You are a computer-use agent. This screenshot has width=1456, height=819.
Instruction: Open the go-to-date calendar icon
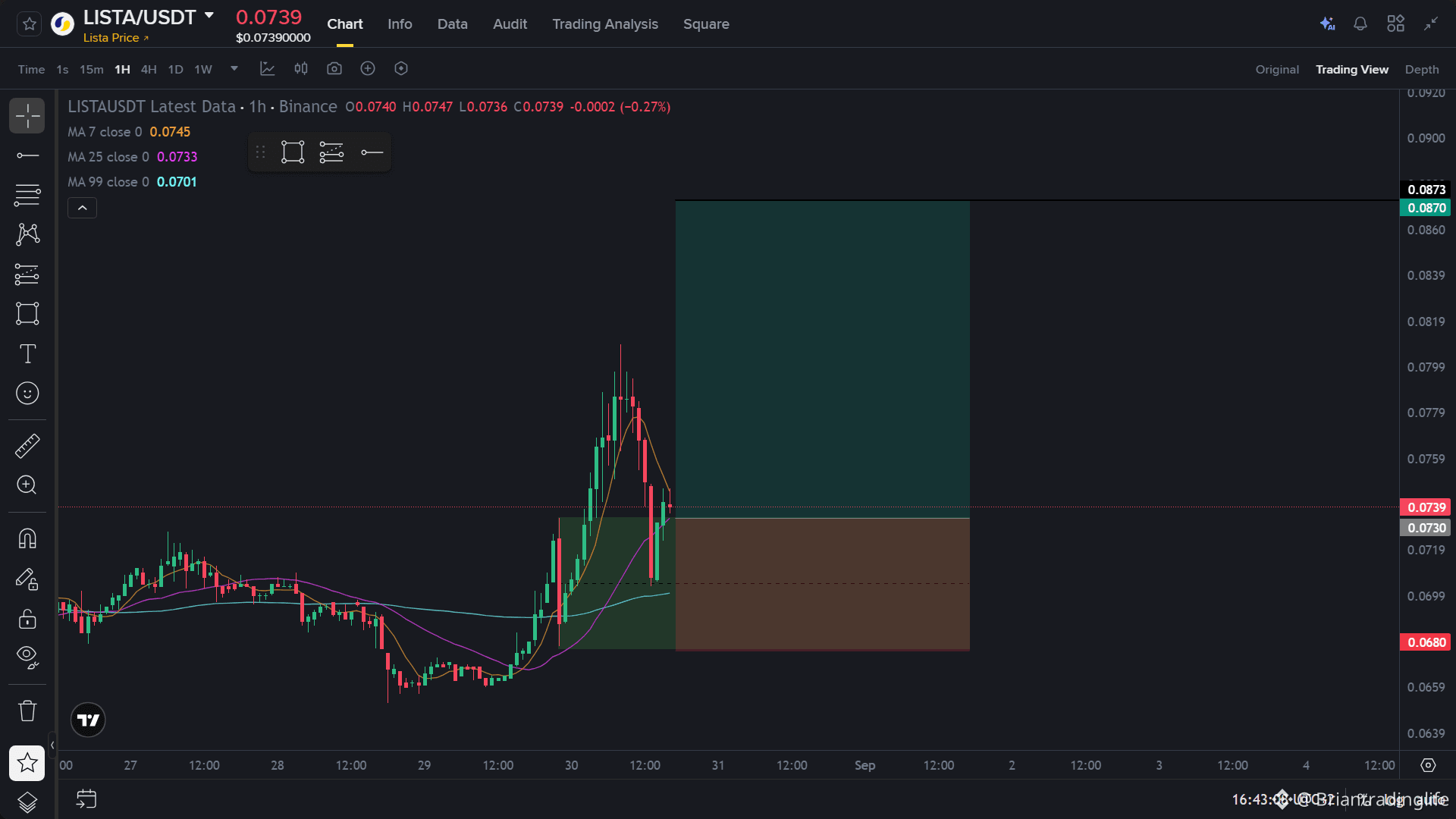[86, 799]
